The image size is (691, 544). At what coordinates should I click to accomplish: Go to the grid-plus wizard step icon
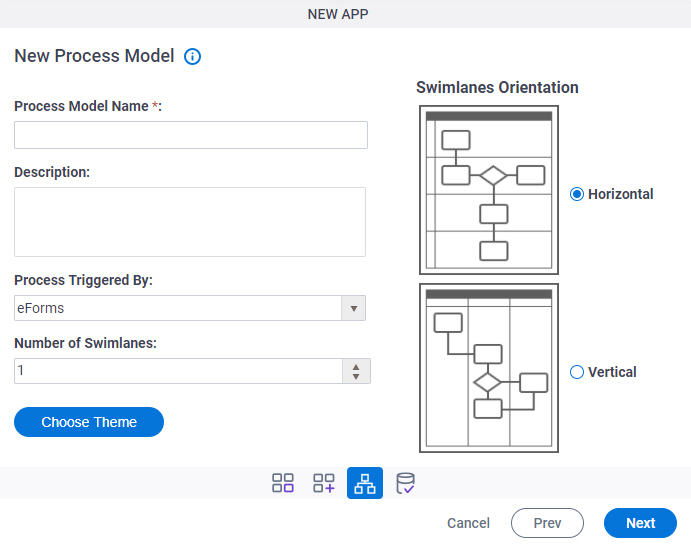tap(324, 483)
